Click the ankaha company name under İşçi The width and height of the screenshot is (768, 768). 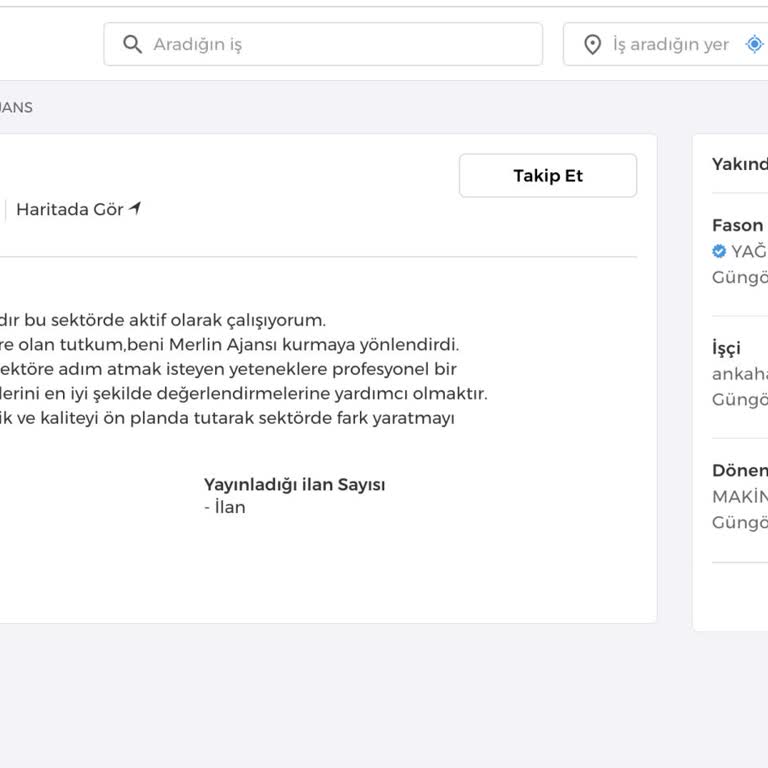point(740,374)
